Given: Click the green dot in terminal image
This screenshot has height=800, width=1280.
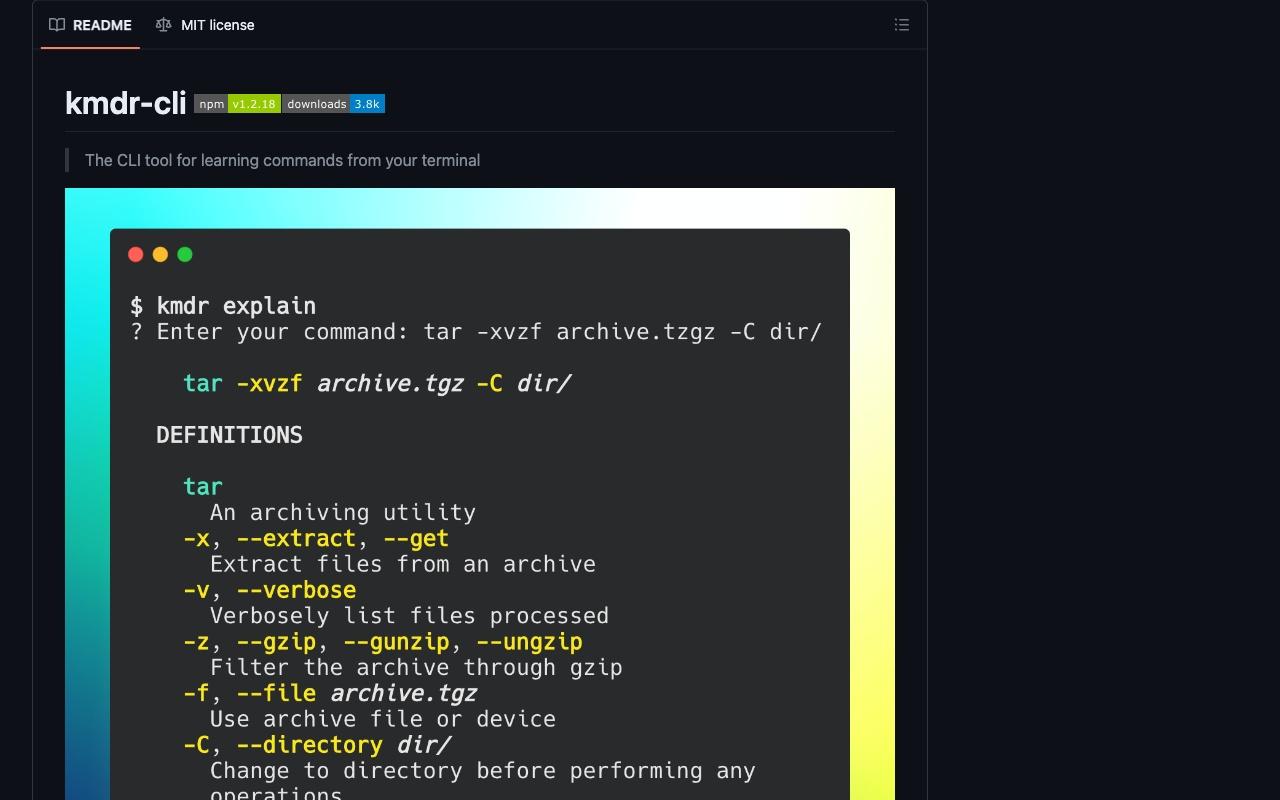Looking at the screenshot, I should click(185, 255).
